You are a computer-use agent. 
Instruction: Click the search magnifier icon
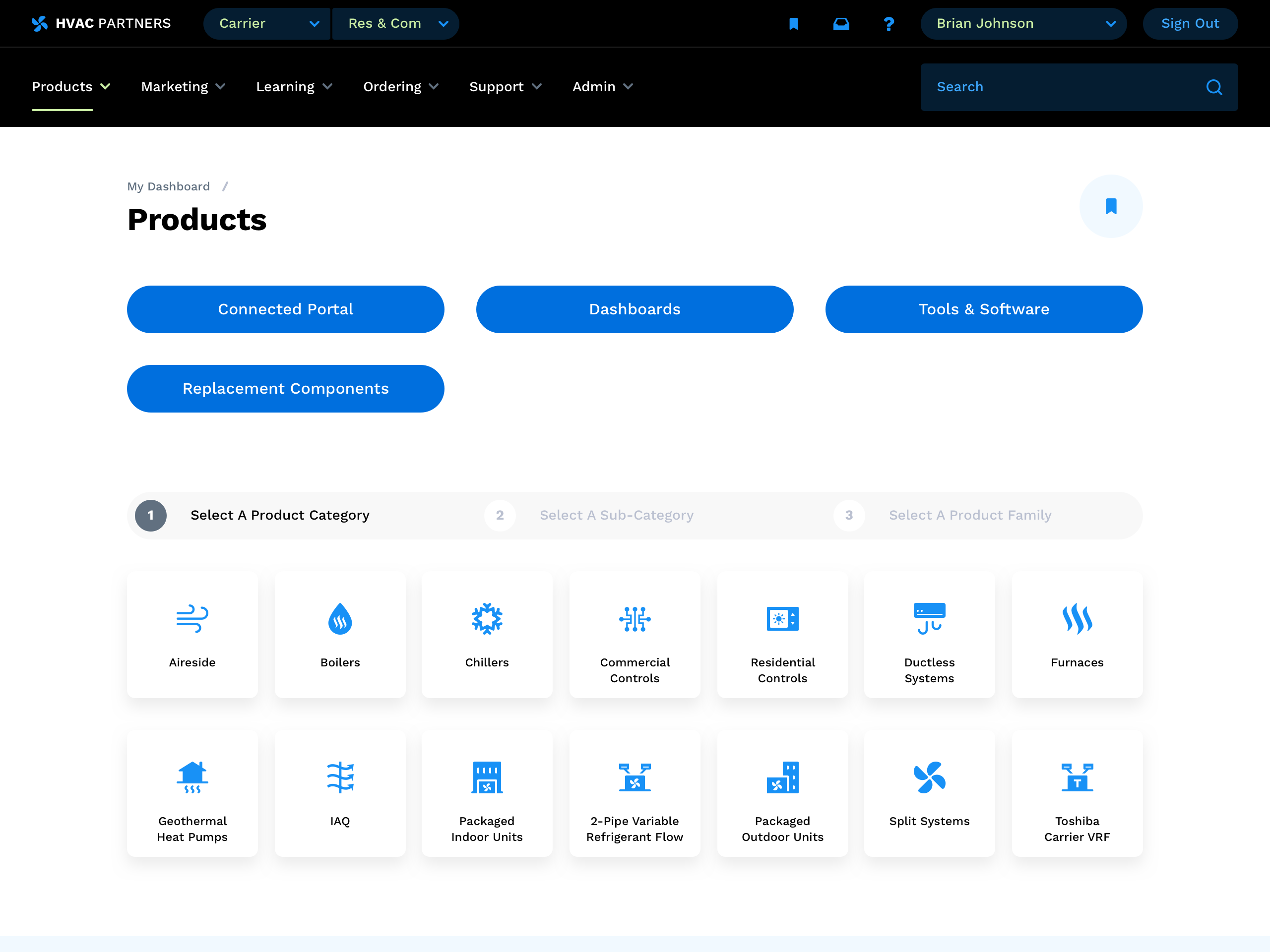(1214, 87)
